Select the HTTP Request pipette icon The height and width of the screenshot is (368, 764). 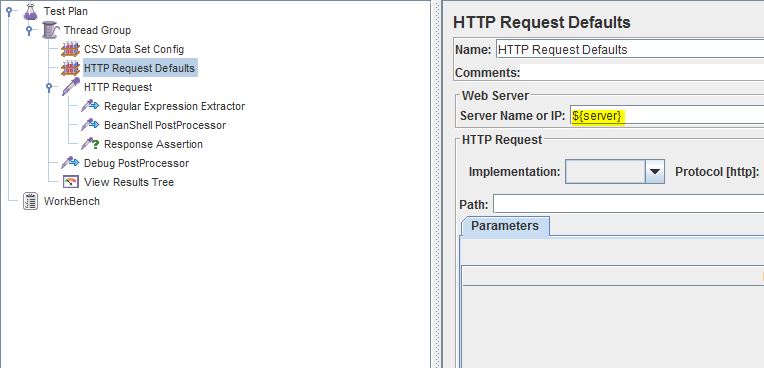(71, 87)
